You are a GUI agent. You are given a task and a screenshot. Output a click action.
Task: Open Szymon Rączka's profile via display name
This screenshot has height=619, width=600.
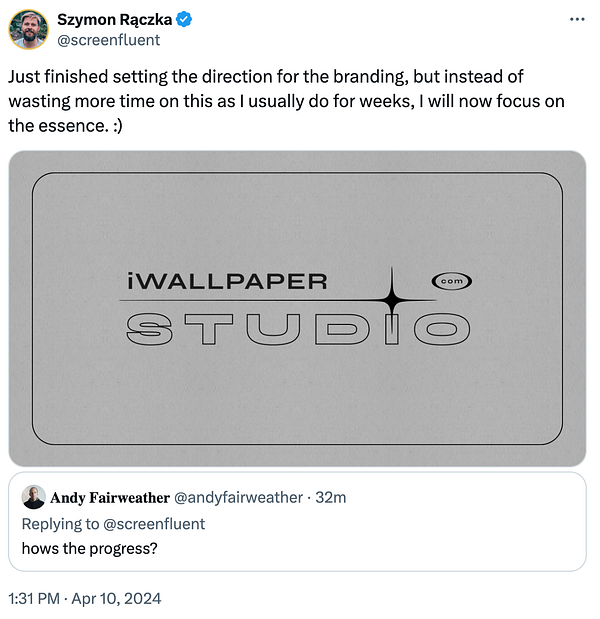click(112, 19)
